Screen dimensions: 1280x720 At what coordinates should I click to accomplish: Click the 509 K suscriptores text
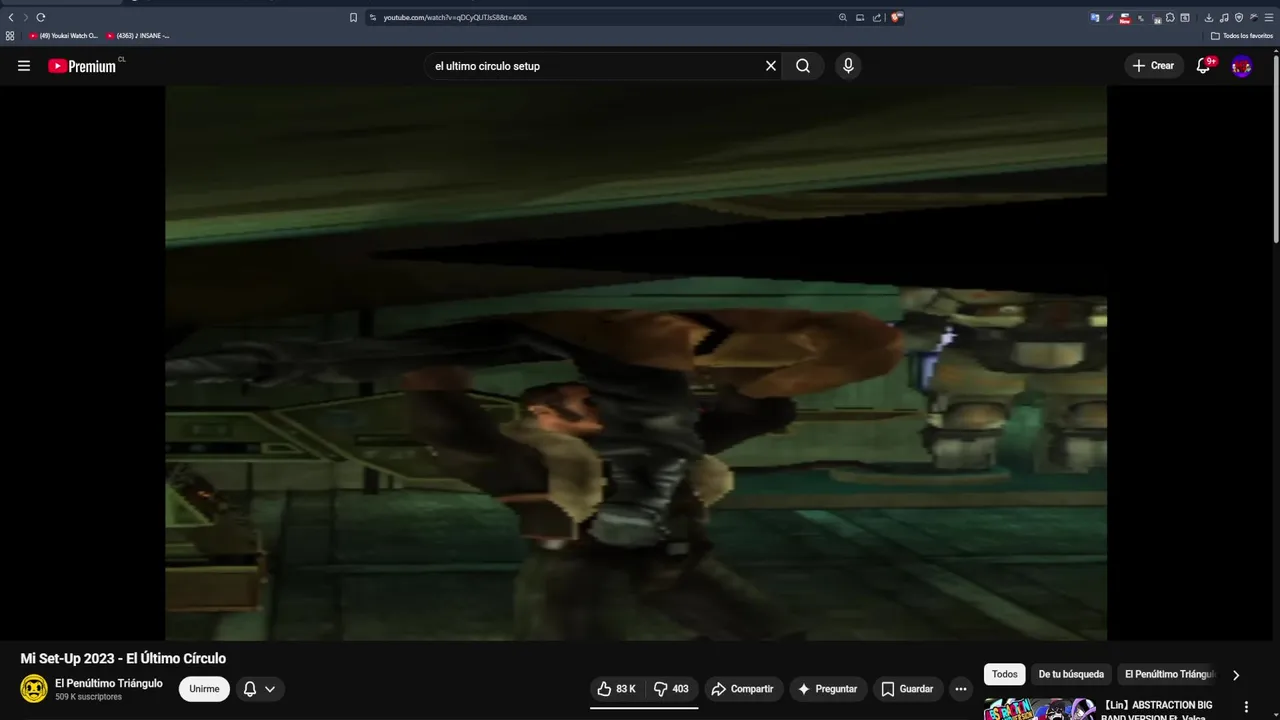89,697
